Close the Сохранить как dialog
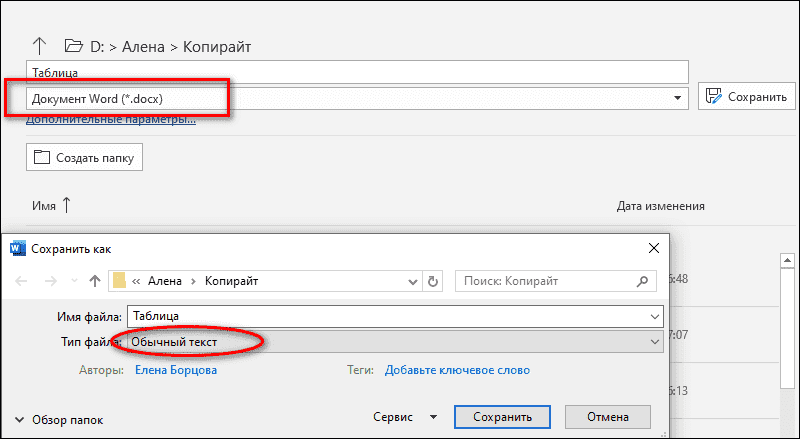This screenshot has height=439, width=800. point(654,249)
